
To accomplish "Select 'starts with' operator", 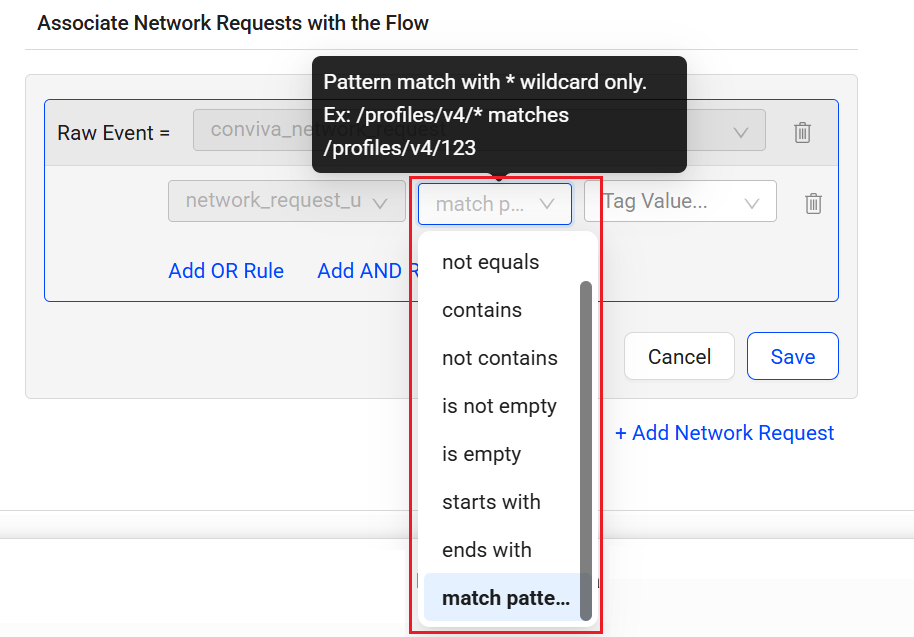I will [491, 502].
